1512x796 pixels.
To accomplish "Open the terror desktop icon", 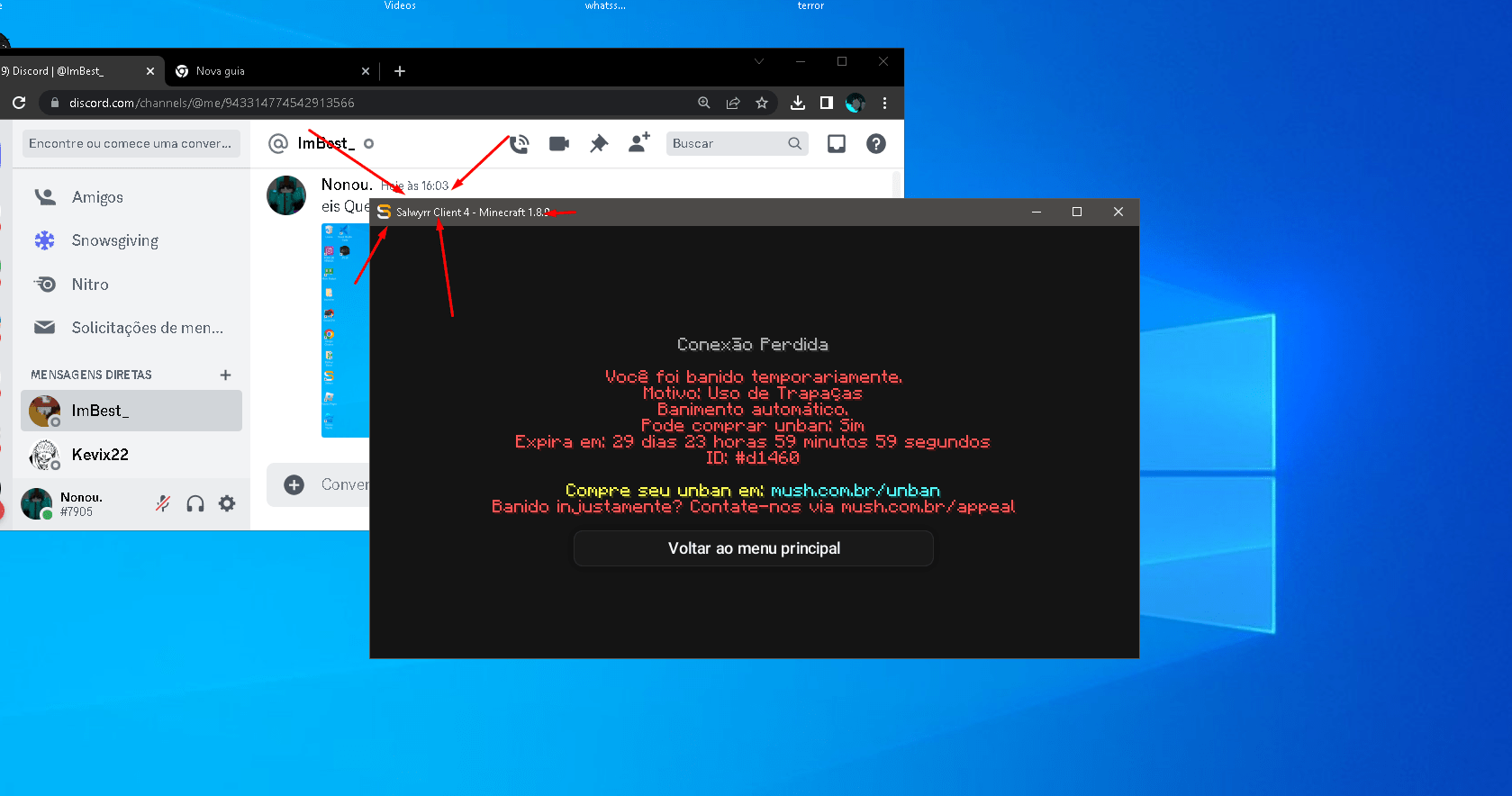I will coord(810,5).
